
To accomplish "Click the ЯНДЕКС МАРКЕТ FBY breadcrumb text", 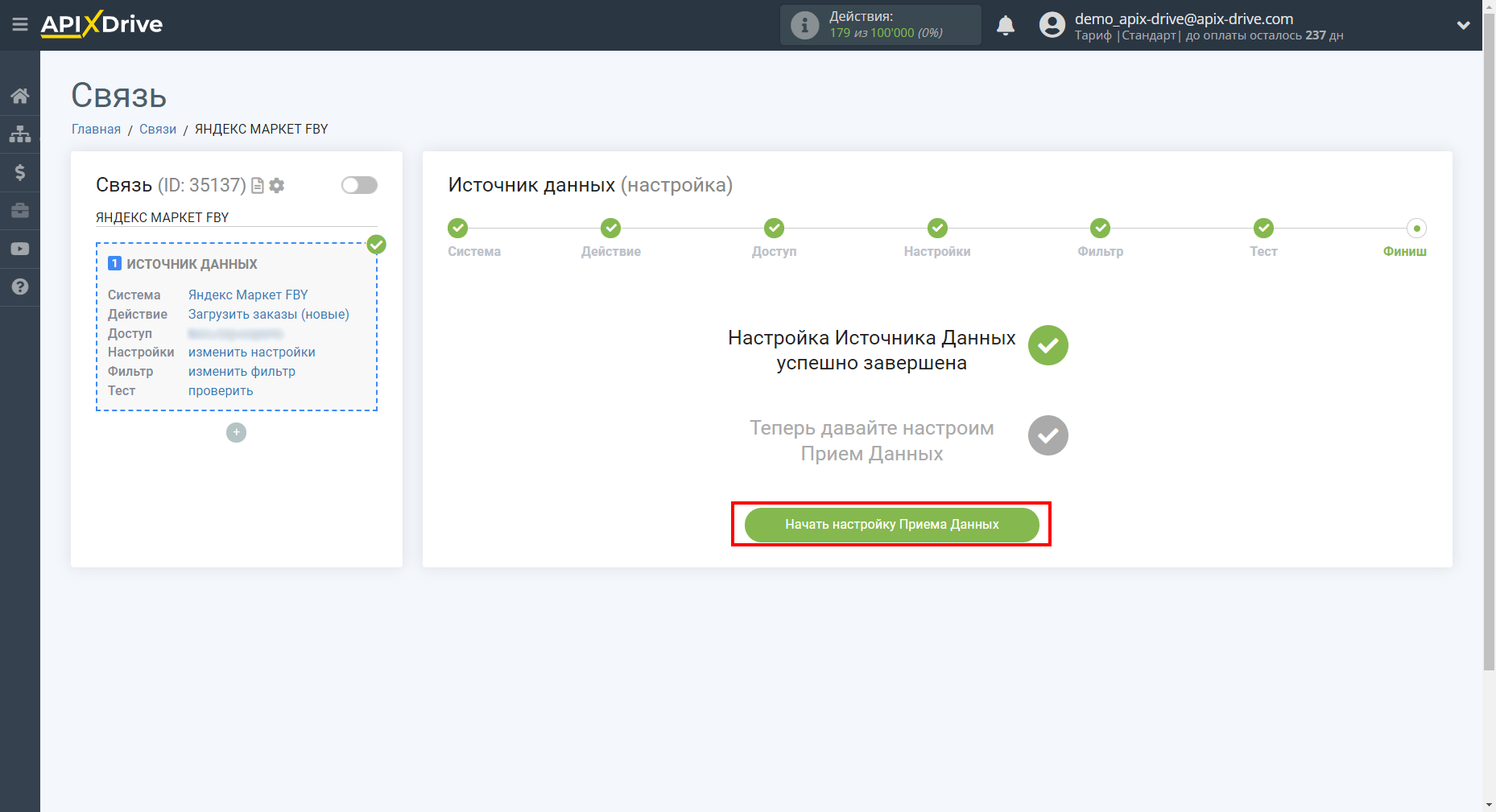I will click(x=262, y=129).
